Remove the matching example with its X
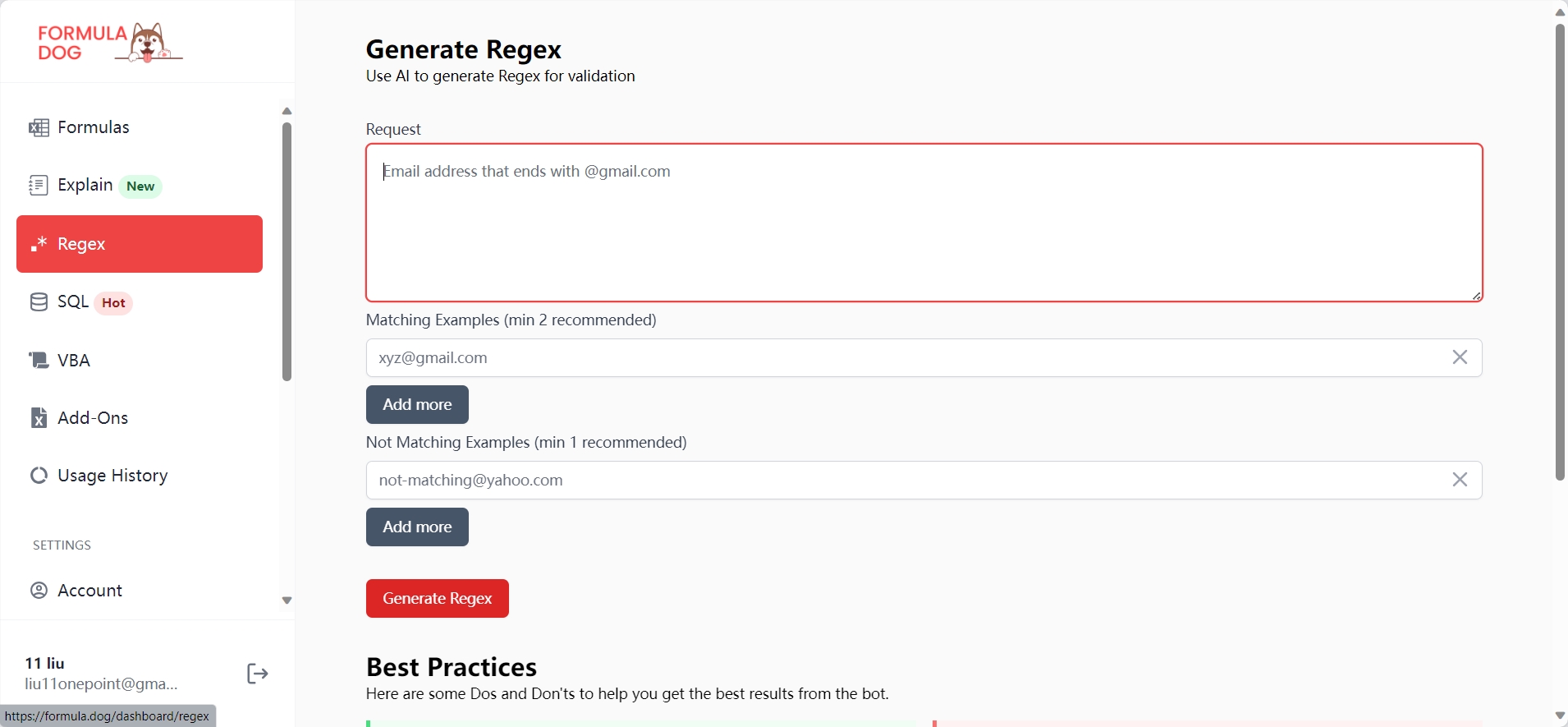The height and width of the screenshot is (727, 1568). click(x=1460, y=357)
